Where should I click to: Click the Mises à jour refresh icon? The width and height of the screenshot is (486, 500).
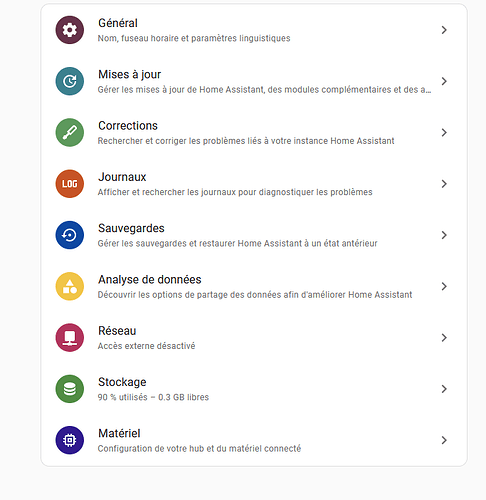point(69,81)
